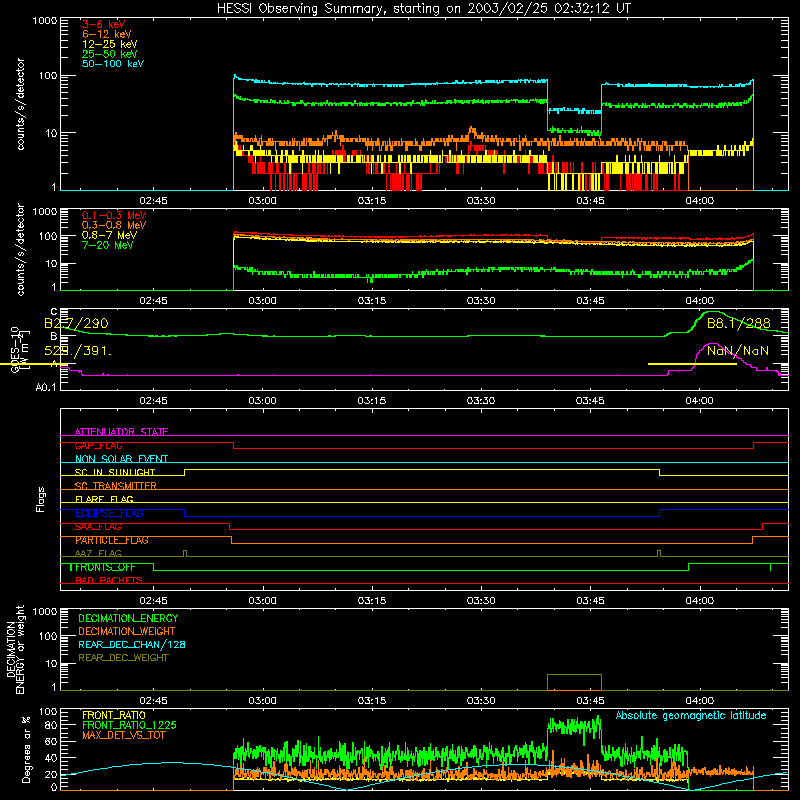This screenshot has height=800, width=800.
Task: Select the SC_IN_SUNLIGHT flag label
Action: click(115, 472)
